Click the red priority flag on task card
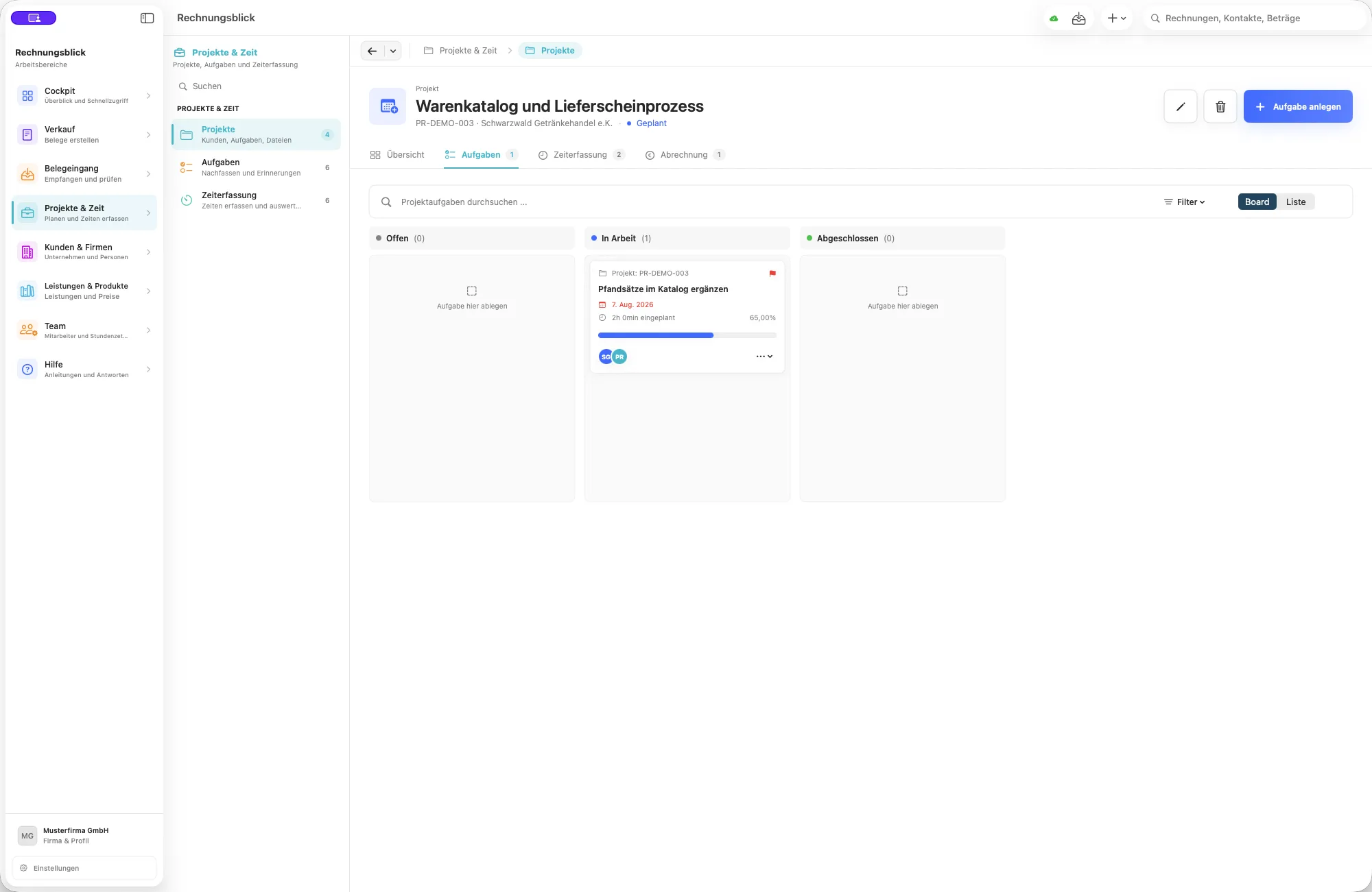This screenshot has width=1372, height=892. (x=772, y=274)
